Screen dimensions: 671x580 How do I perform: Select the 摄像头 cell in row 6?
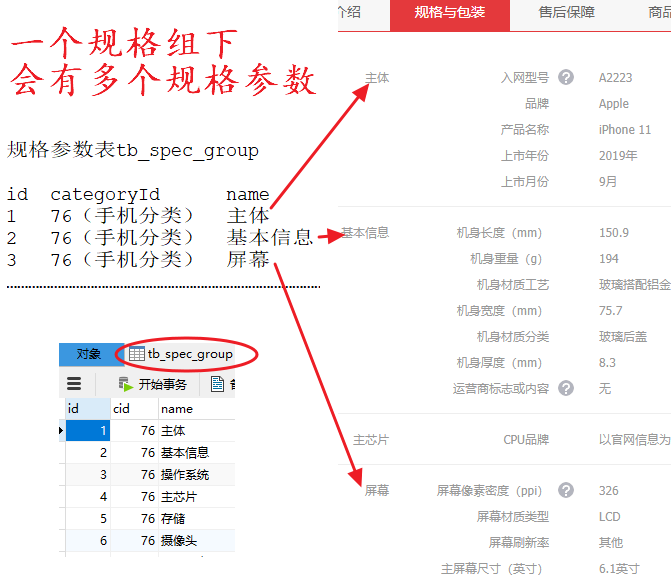(179, 541)
